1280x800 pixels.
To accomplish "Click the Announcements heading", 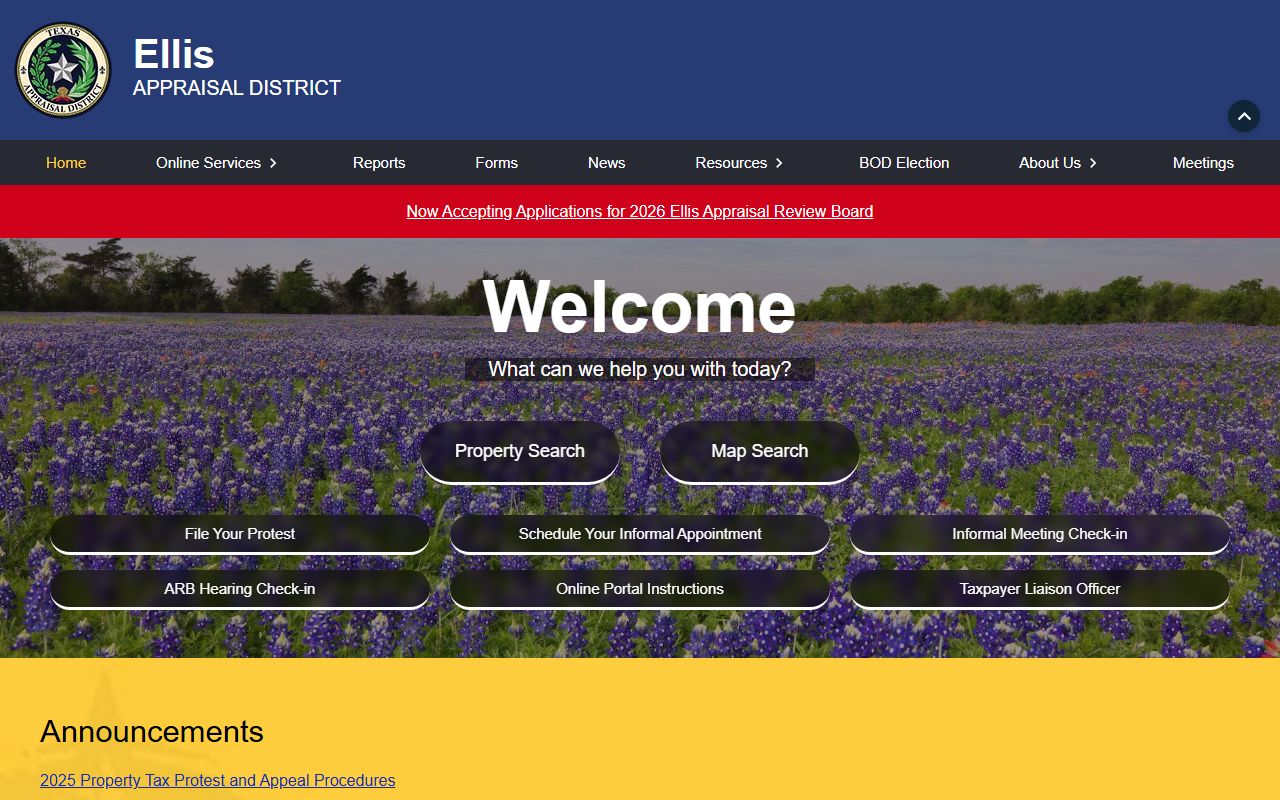I will (152, 731).
